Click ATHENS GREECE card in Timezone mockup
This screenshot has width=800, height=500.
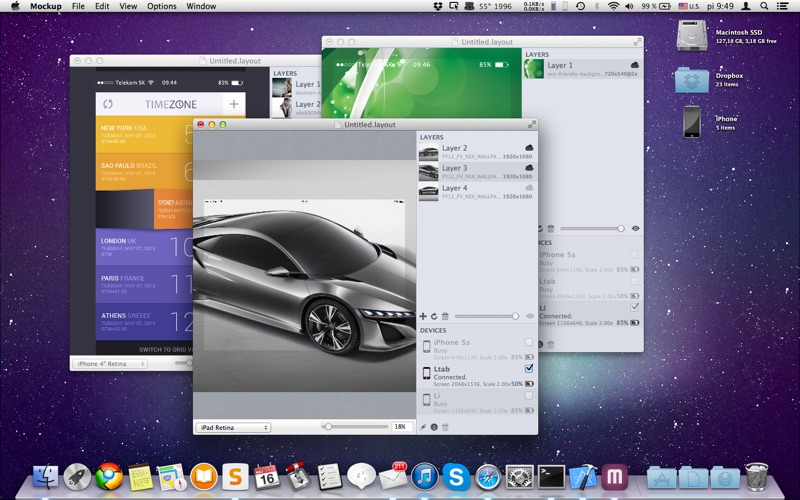coord(144,322)
